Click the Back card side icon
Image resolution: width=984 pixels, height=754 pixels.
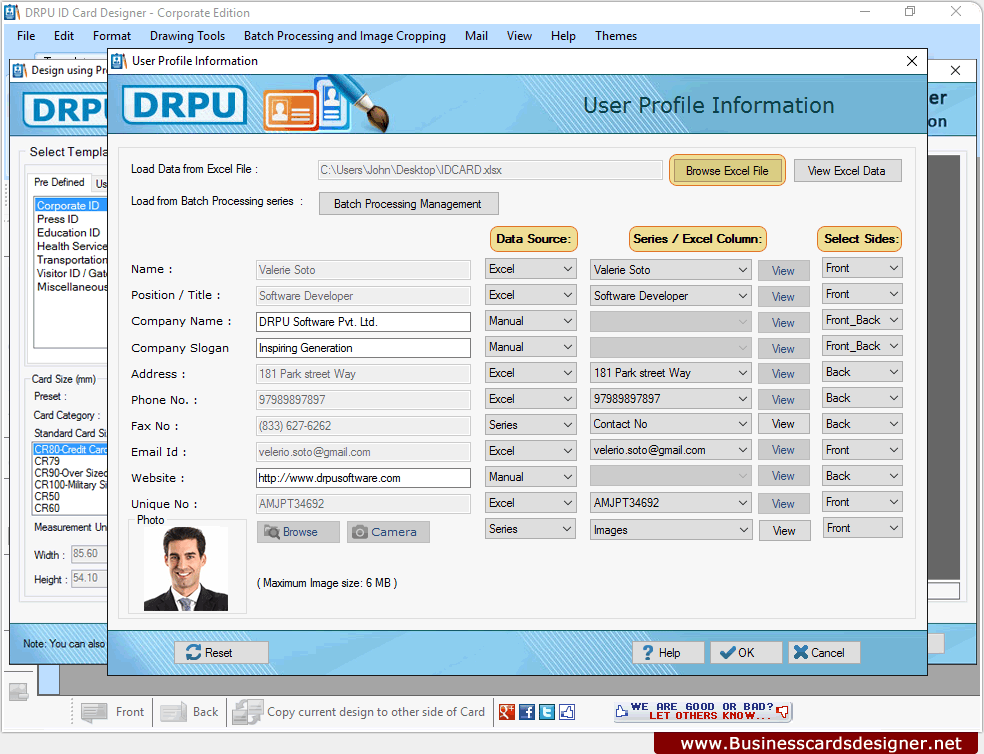[x=173, y=712]
